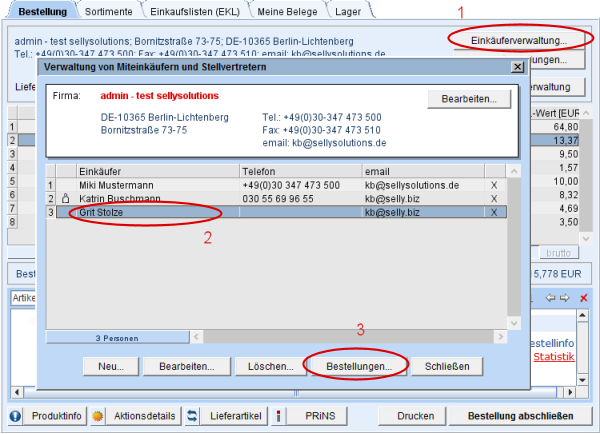
Task: Select order row number 1
Action: (x=12, y=127)
